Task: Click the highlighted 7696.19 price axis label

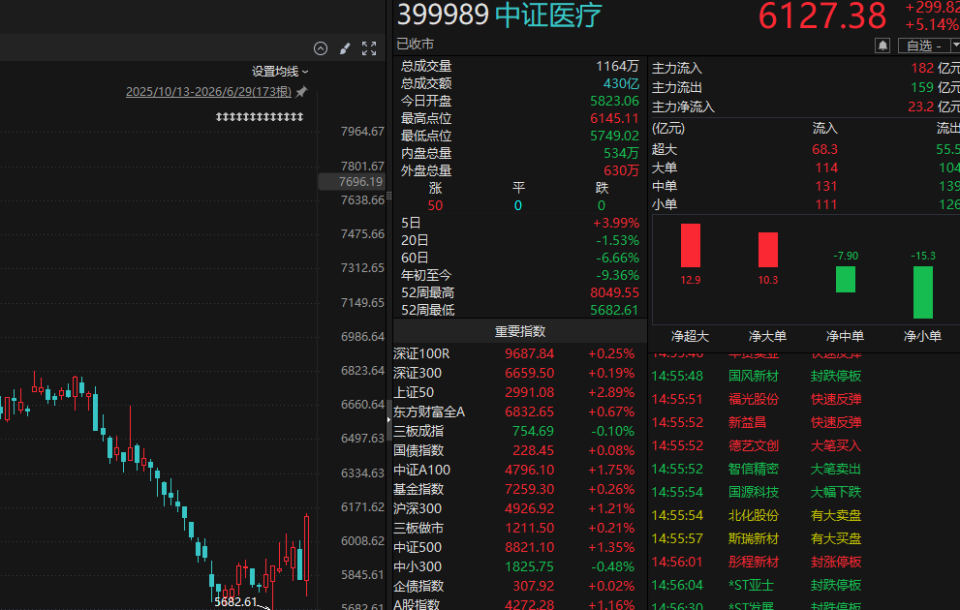Action: click(353, 181)
